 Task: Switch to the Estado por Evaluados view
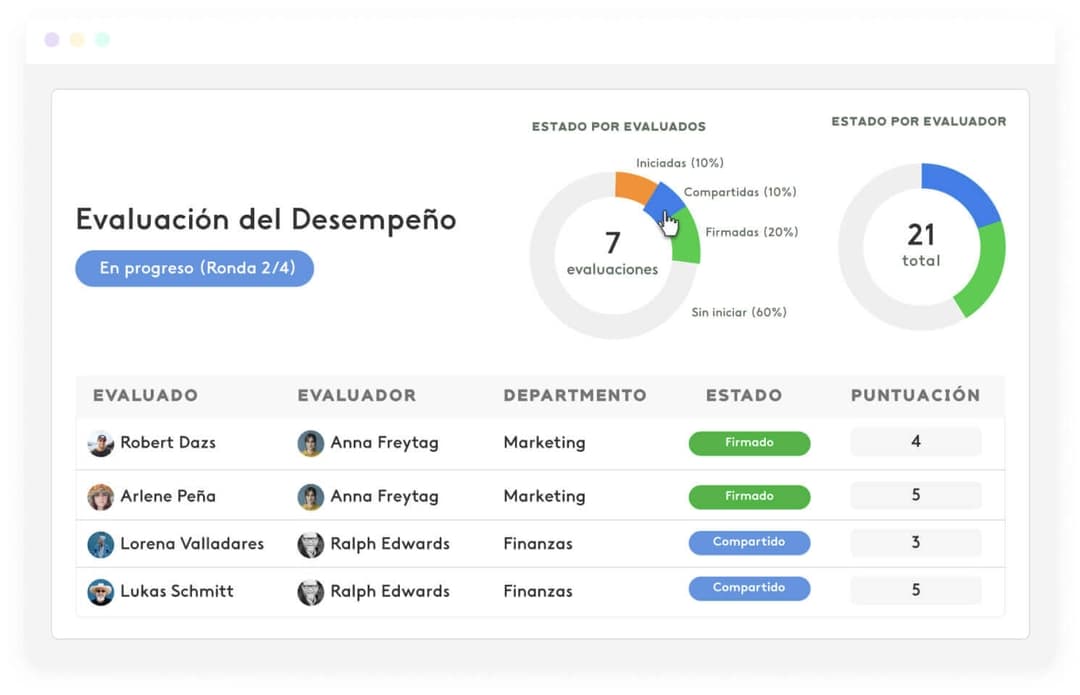point(618,127)
